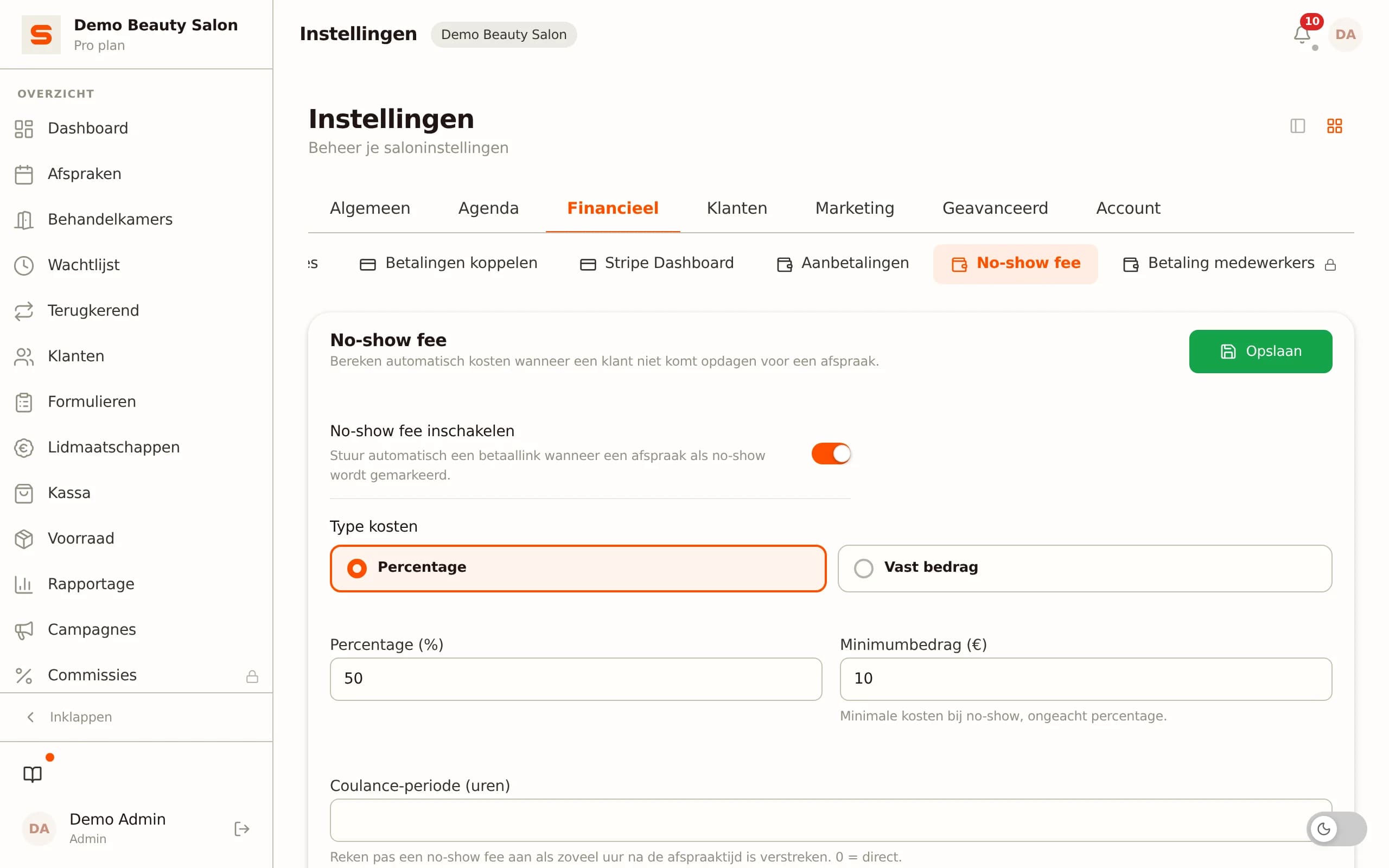Select the Percentage radio option
1389x868 pixels.
(577, 568)
